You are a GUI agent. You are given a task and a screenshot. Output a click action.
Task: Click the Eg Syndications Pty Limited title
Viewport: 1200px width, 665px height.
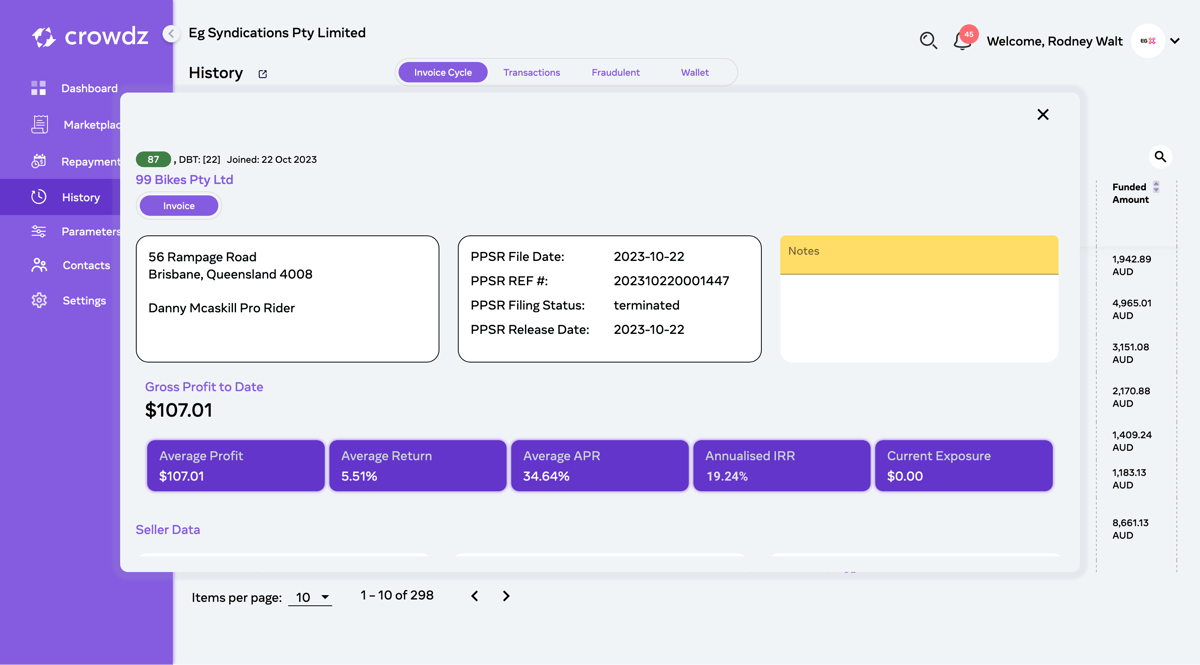[277, 33]
